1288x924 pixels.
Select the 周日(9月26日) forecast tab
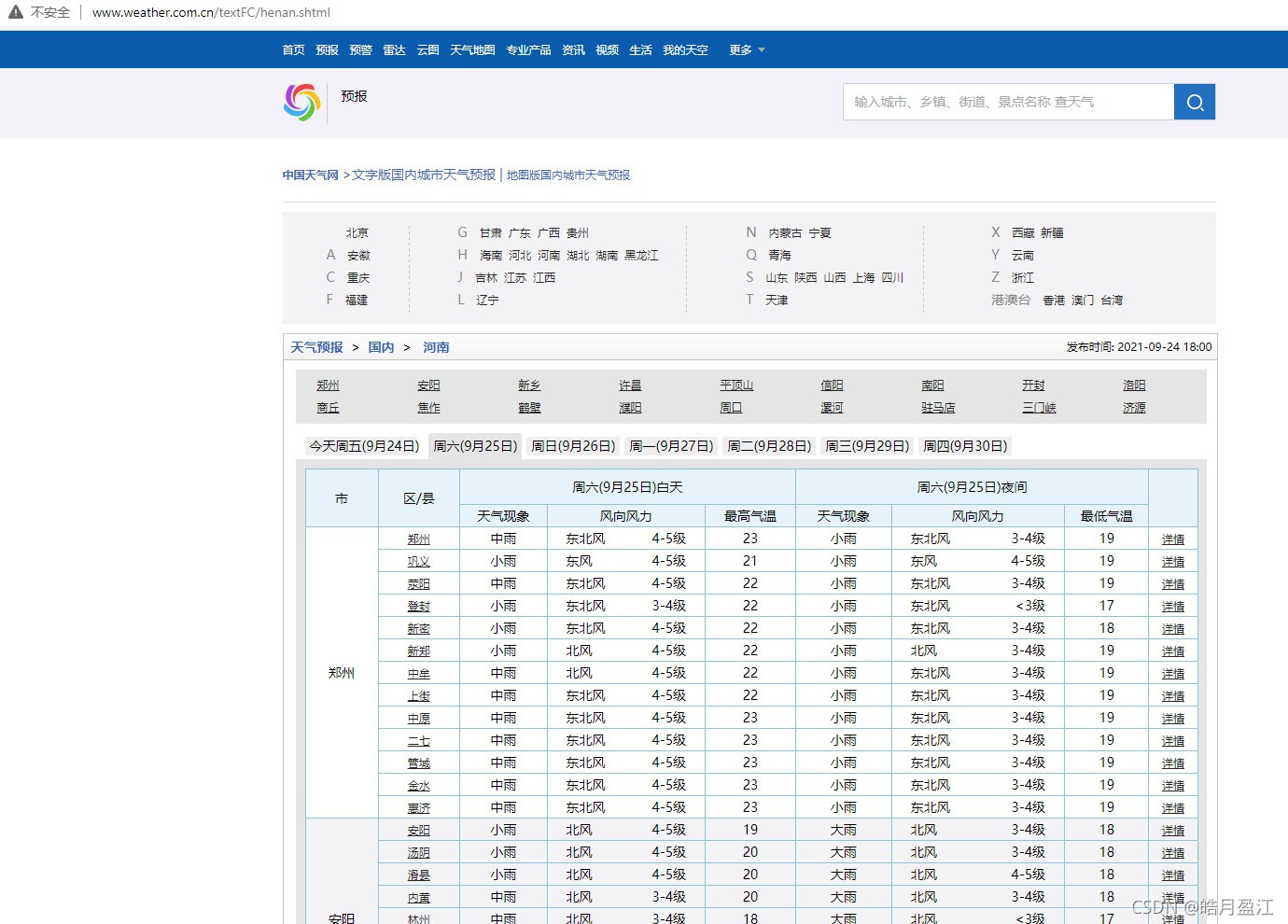click(x=573, y=446)
